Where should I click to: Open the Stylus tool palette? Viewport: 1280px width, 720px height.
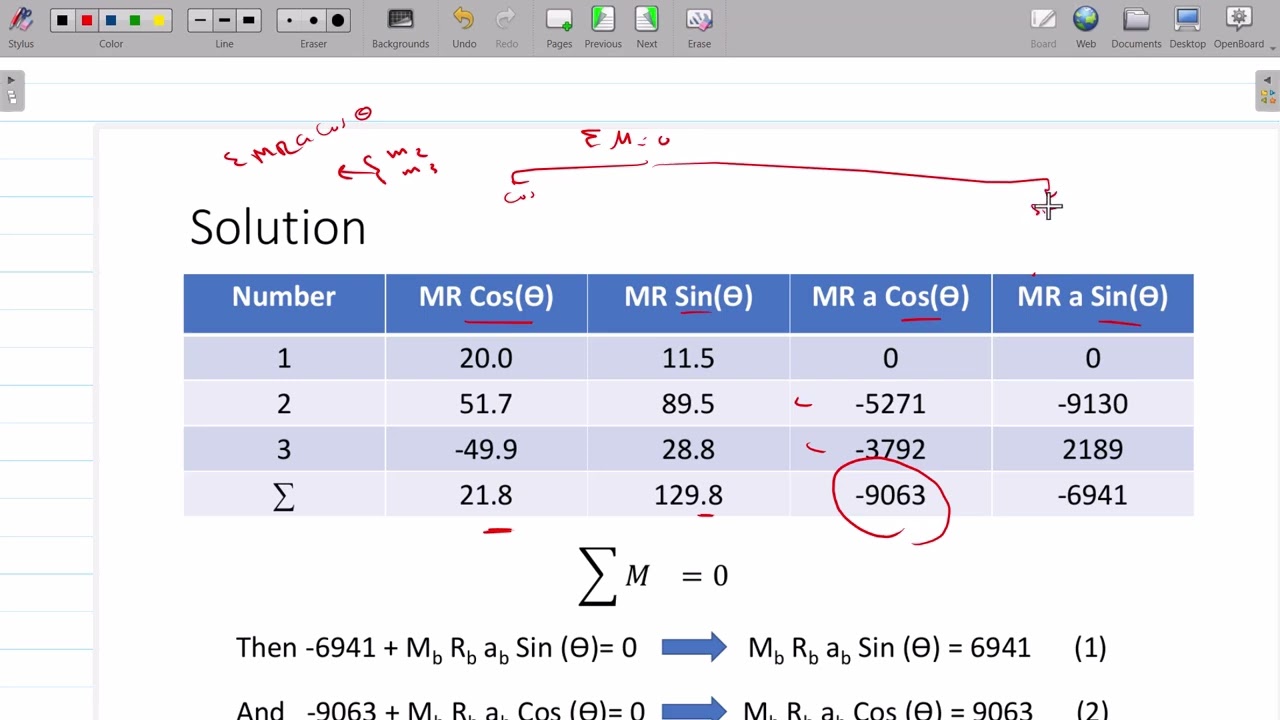pyautogui.click(x=20, y=27)
